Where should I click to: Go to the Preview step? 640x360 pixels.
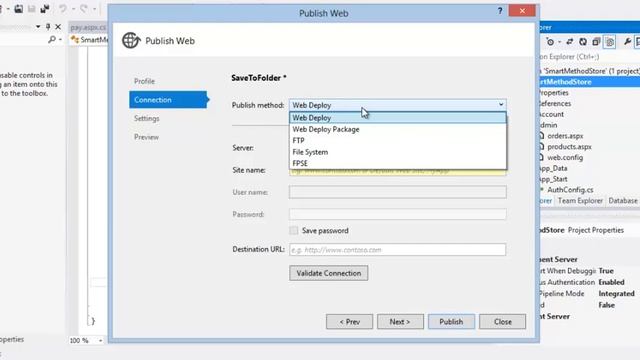click(x=146, y=137)
